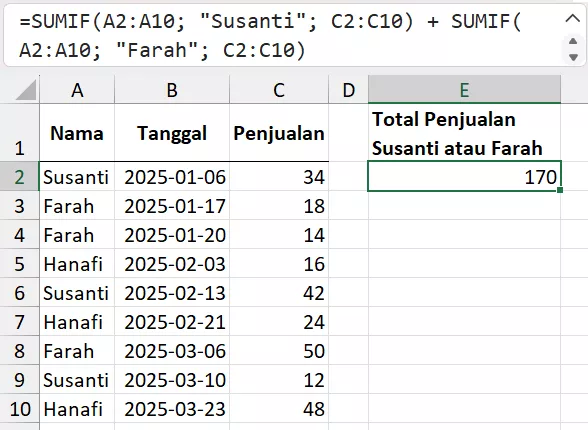This screenshot has width=588, height=430.
Task: Select column D header
Action: (348, 90)
